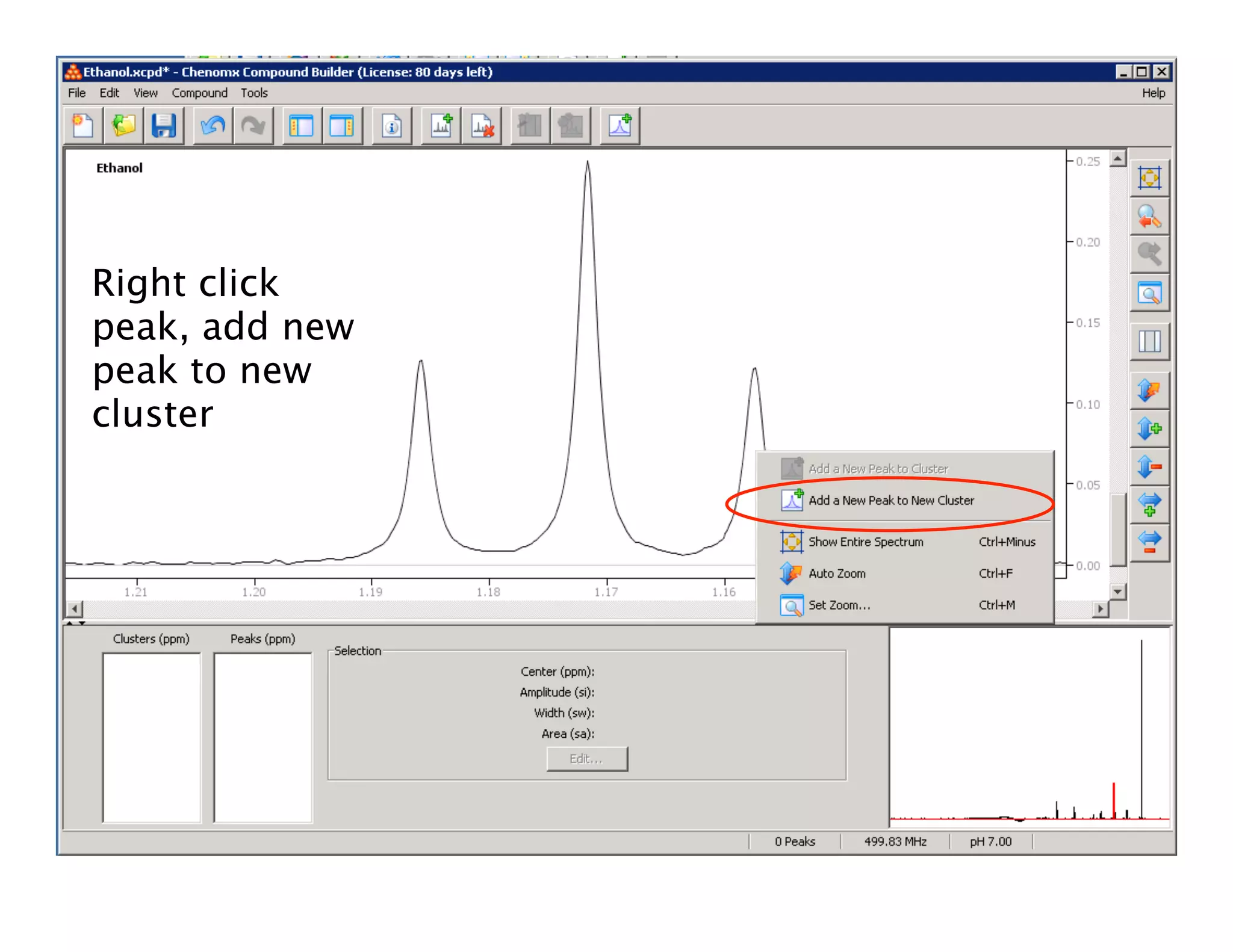Open the View menu
The height and width of the screenshot is (952, 1233).
tap(145, 93)
